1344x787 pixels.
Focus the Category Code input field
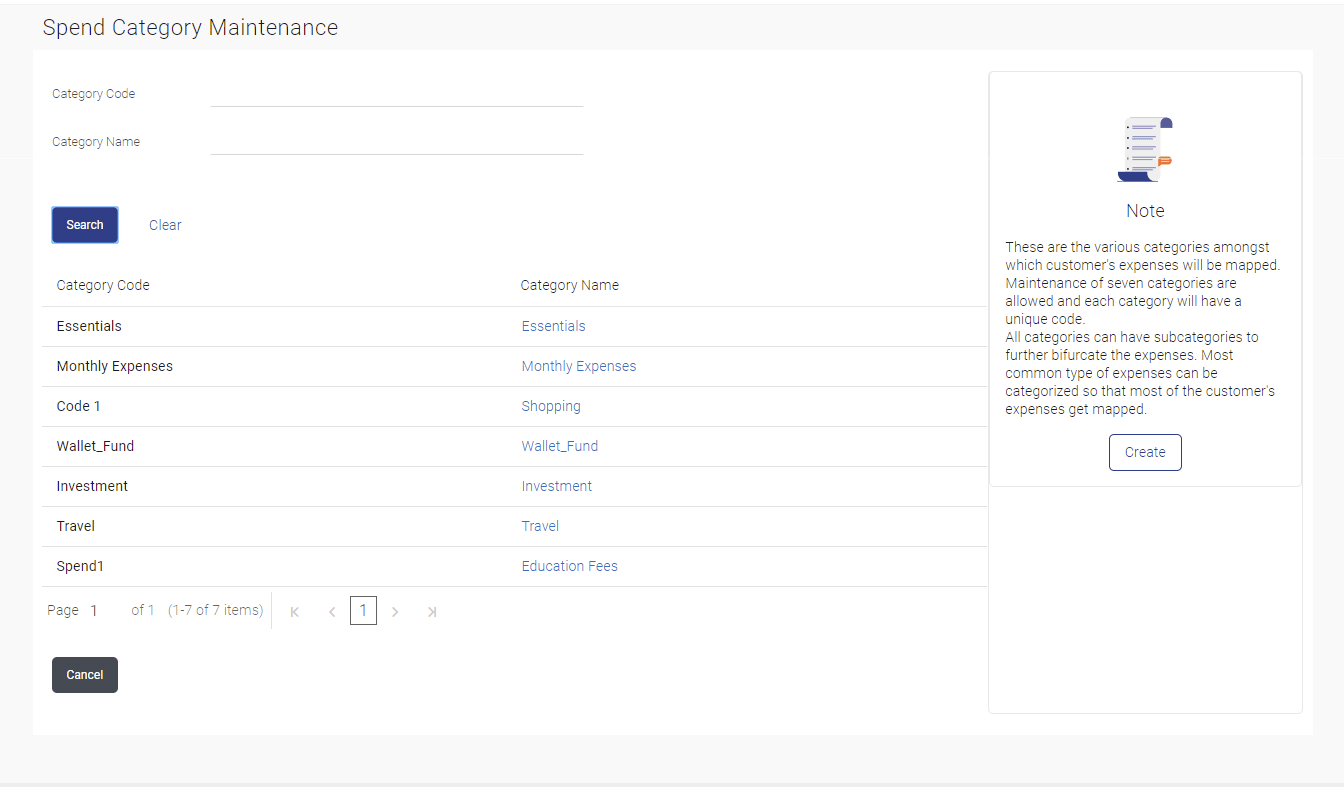396,94
